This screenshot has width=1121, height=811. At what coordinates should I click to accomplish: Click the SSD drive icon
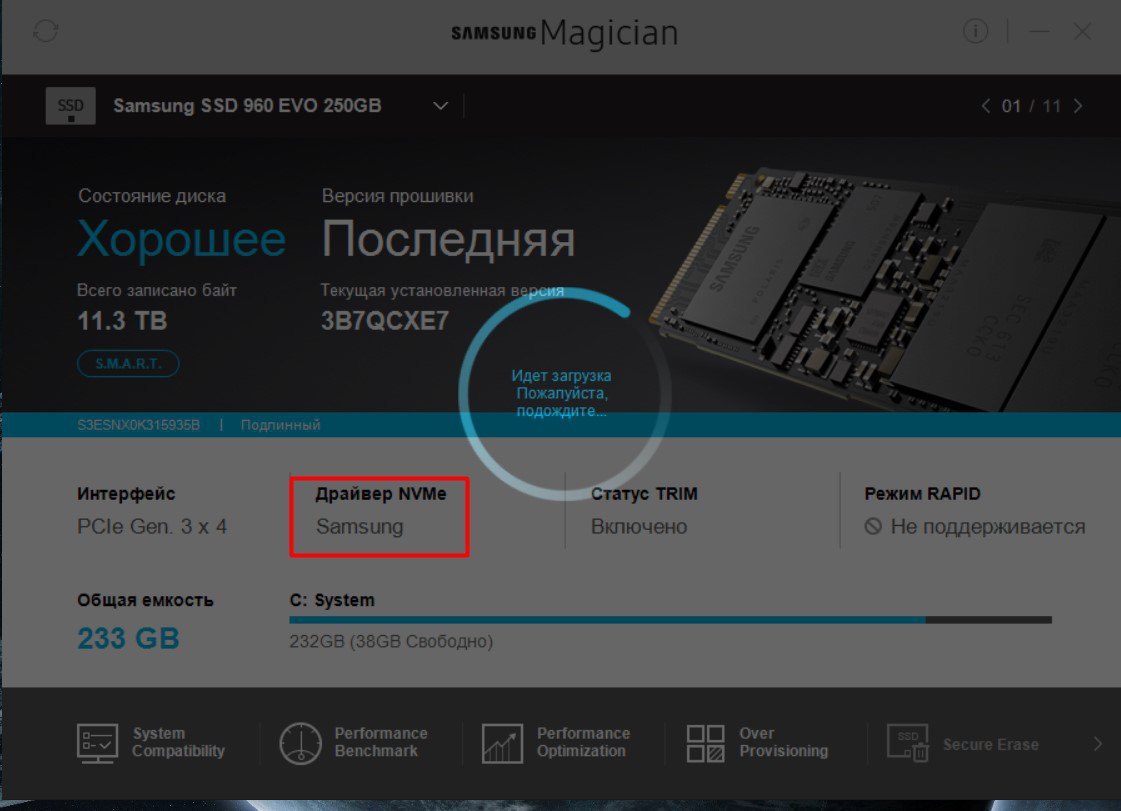point(70,106)
